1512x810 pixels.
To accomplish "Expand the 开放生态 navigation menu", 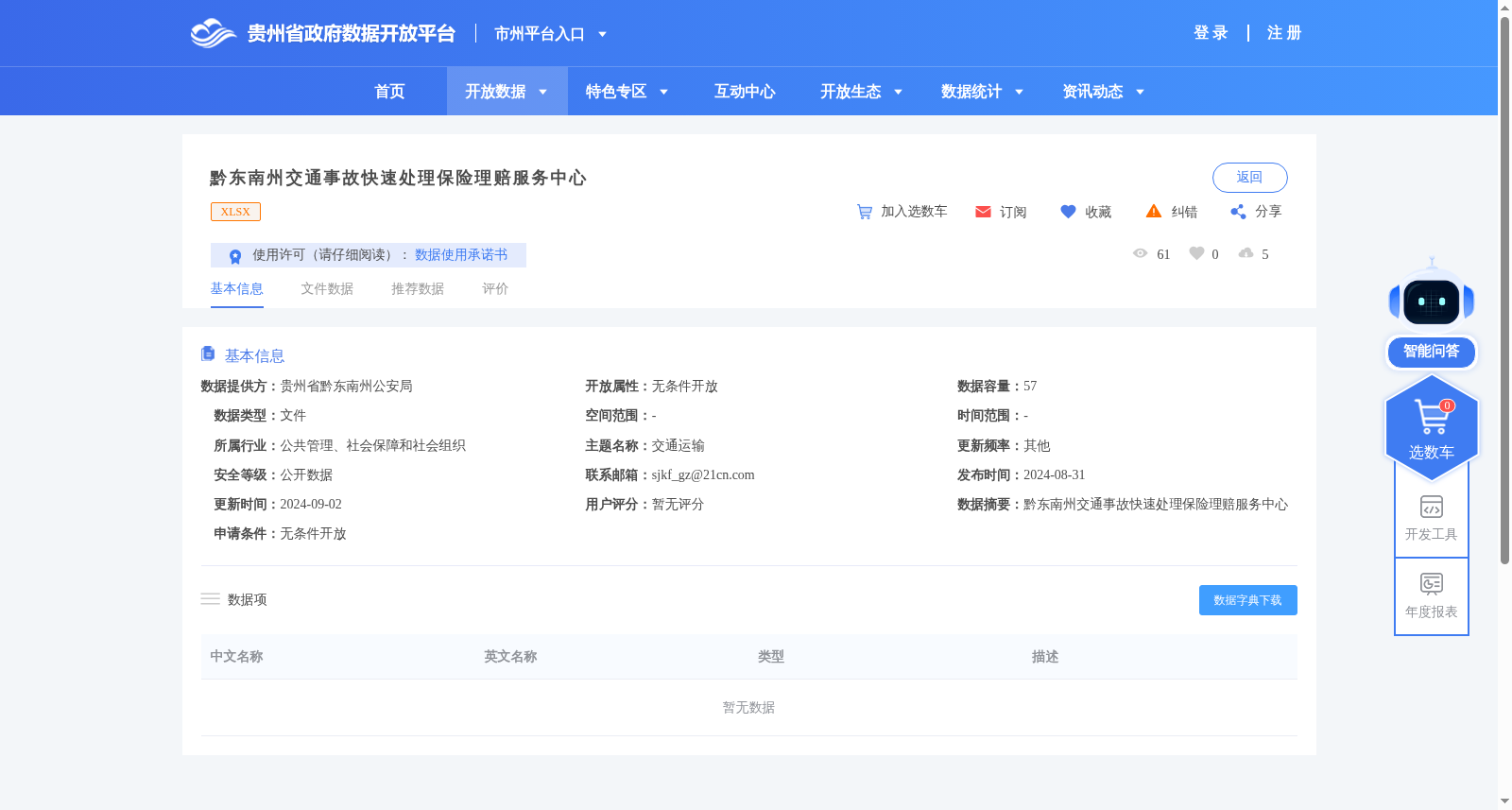I will 861,92.
